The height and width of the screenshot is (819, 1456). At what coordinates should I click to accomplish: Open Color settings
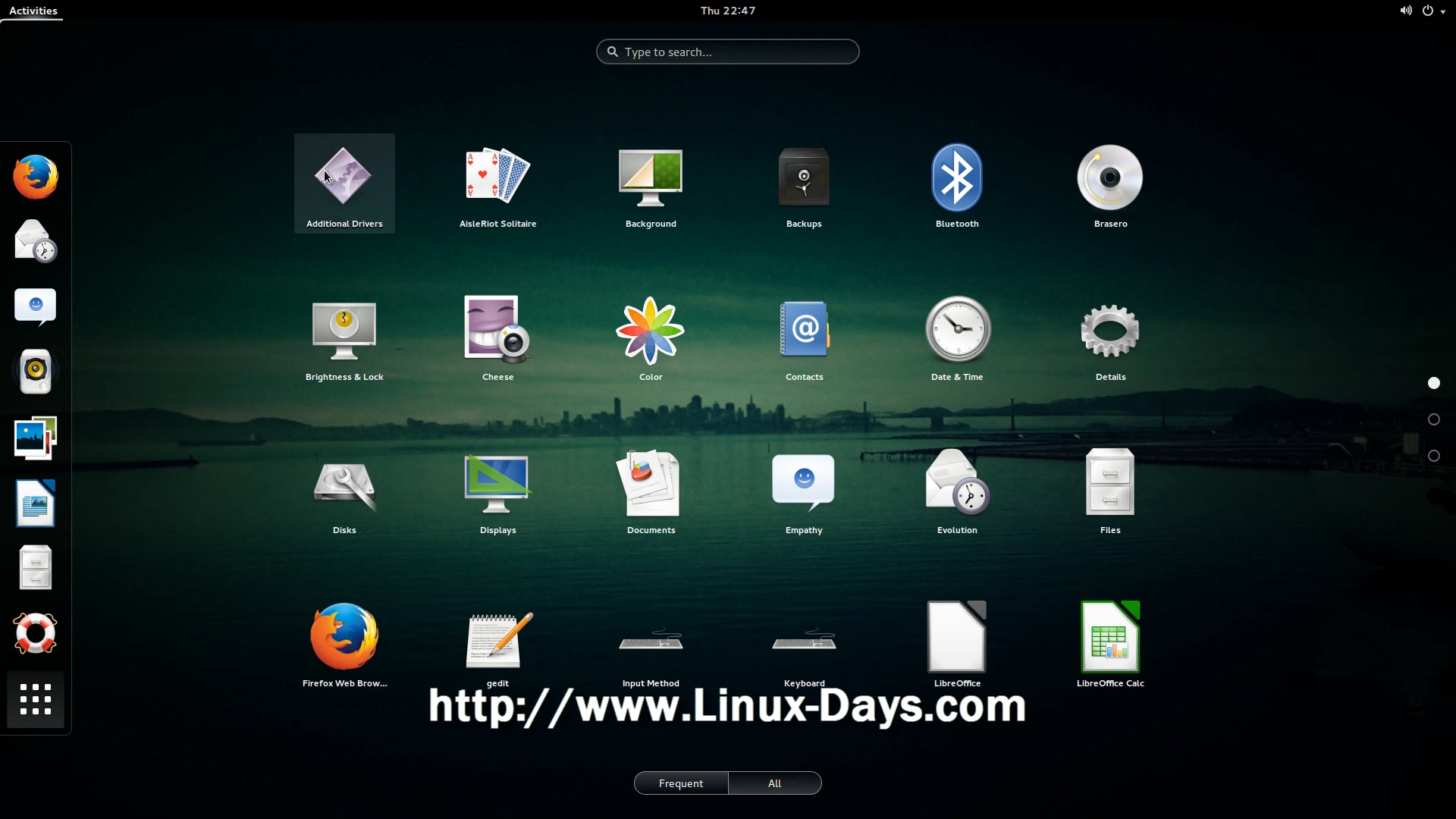pyautogui.click(x=651, y=337)
